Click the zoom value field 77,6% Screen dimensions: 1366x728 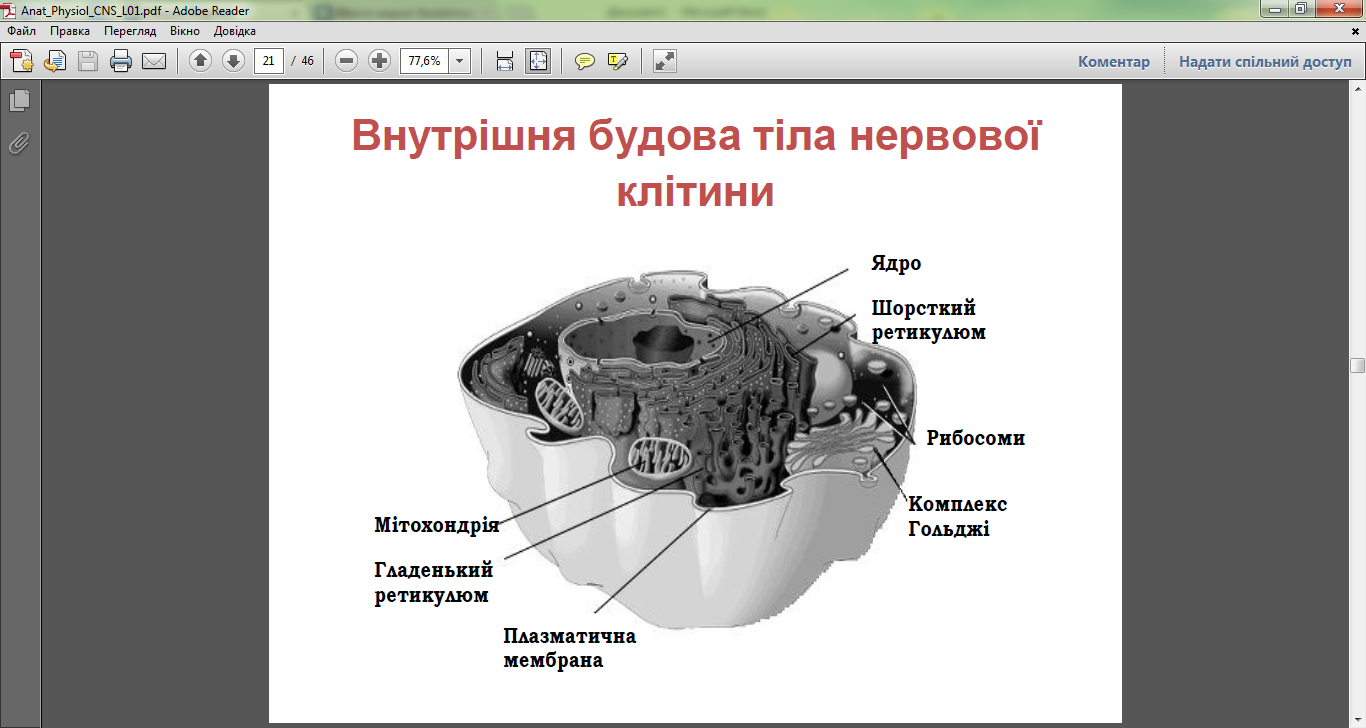click(x=424, y=61)
